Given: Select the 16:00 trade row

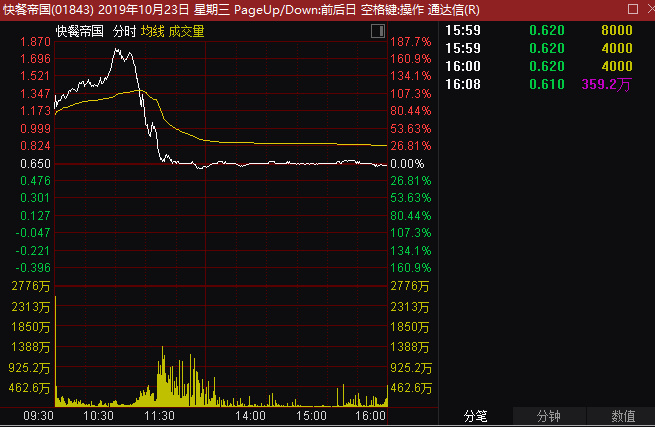Looking at the screenshot, I should (539, 66).
